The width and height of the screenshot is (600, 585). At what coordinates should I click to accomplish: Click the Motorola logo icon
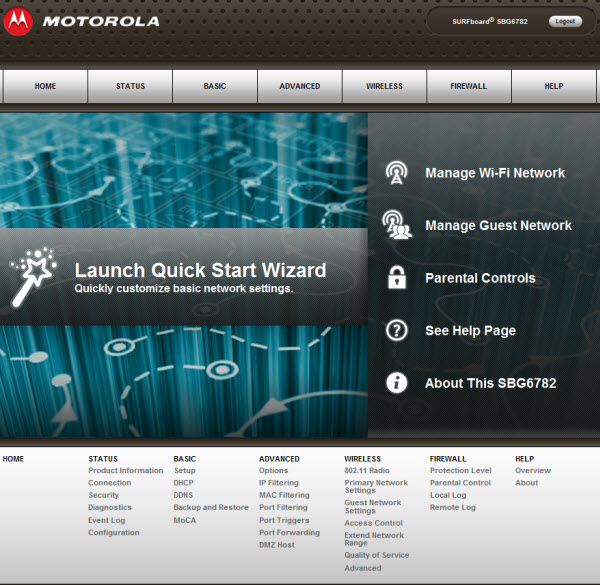pos(19,21)
